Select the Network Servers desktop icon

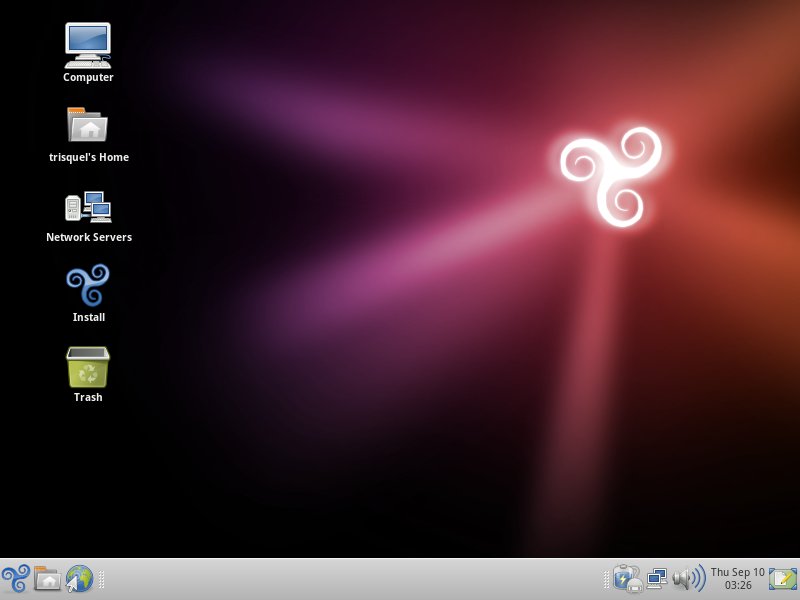tap(88, 206)
